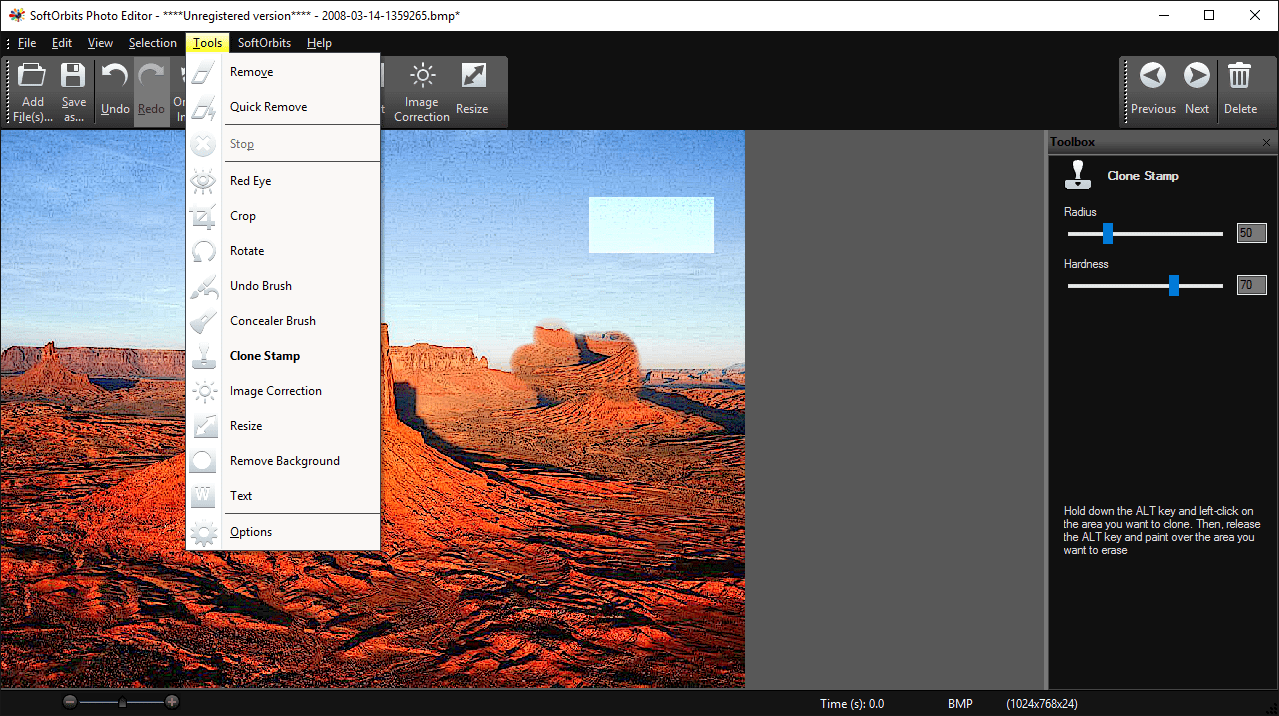Click the Radius value field showing 50
Image resolution: width=1279 pixels, height=716 pixels.
click(1250, 232)
